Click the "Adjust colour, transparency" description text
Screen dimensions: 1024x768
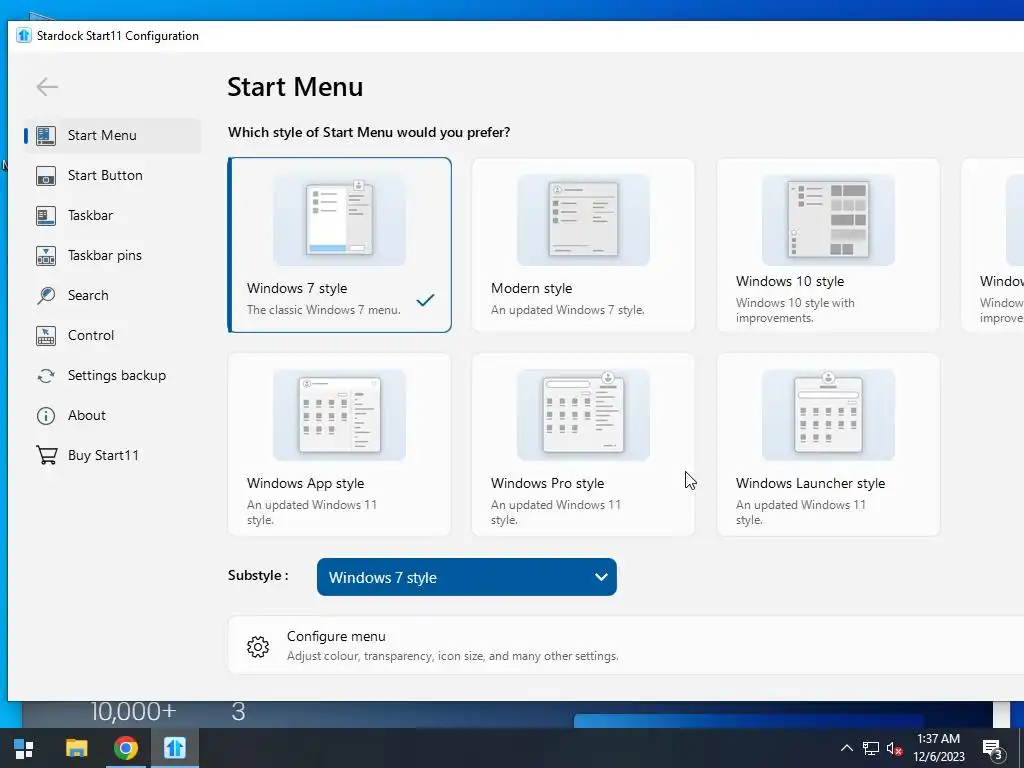click(x=453, y=656)
